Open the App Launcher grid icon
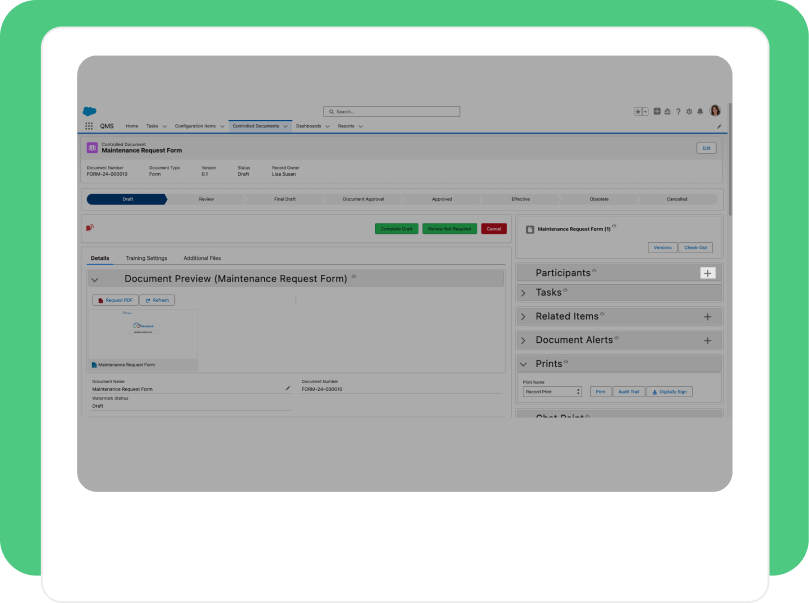Viewport: 809px width, 603px height. (89, 126)
